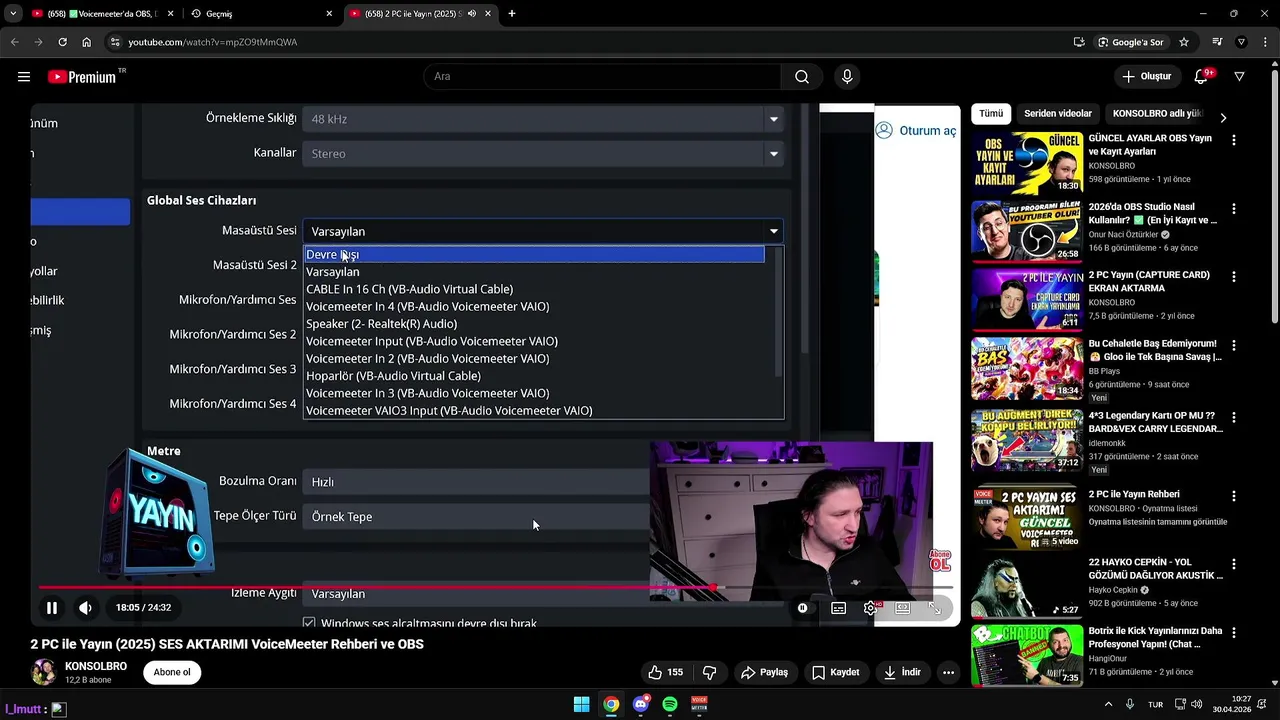Screen dimensions: 1280x720
Task: Pause the video in the player
Action: 51,607
